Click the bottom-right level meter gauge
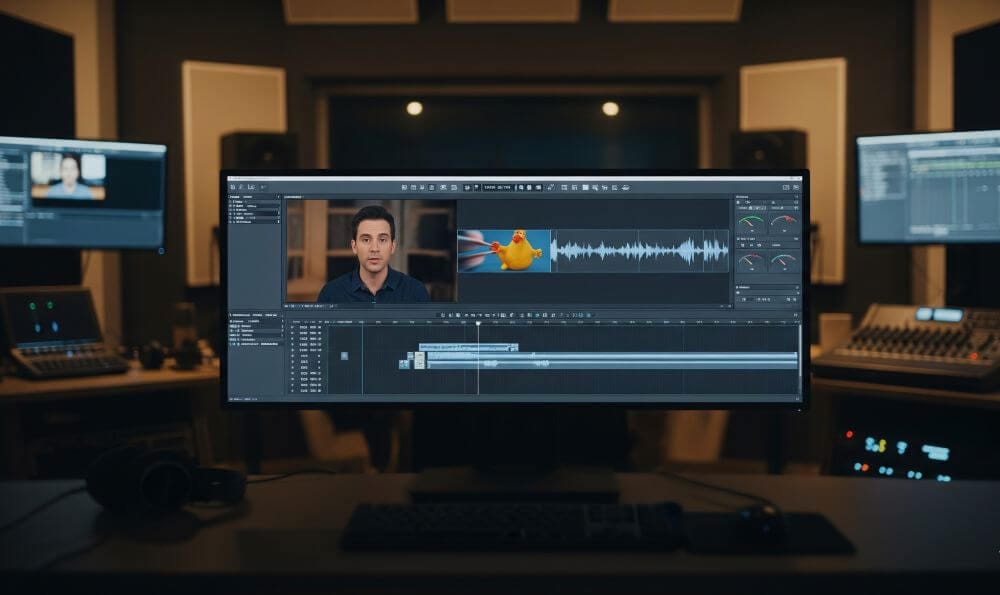The height and width of the screenshot is (595, 1000). pos(783,262)
